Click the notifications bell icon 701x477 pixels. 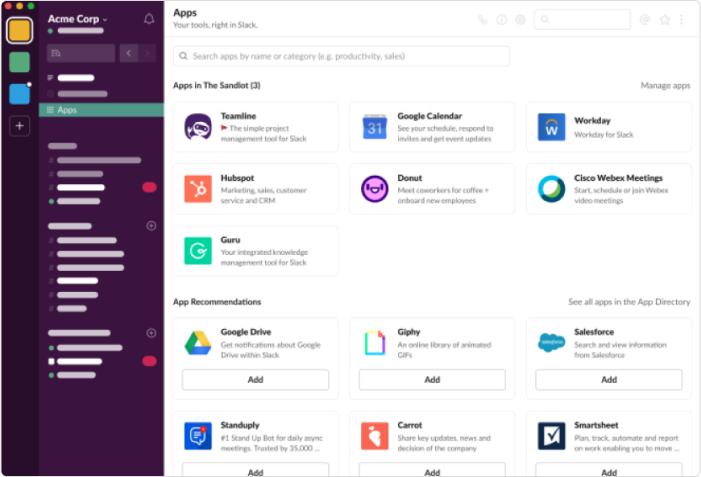coord(149,19)
